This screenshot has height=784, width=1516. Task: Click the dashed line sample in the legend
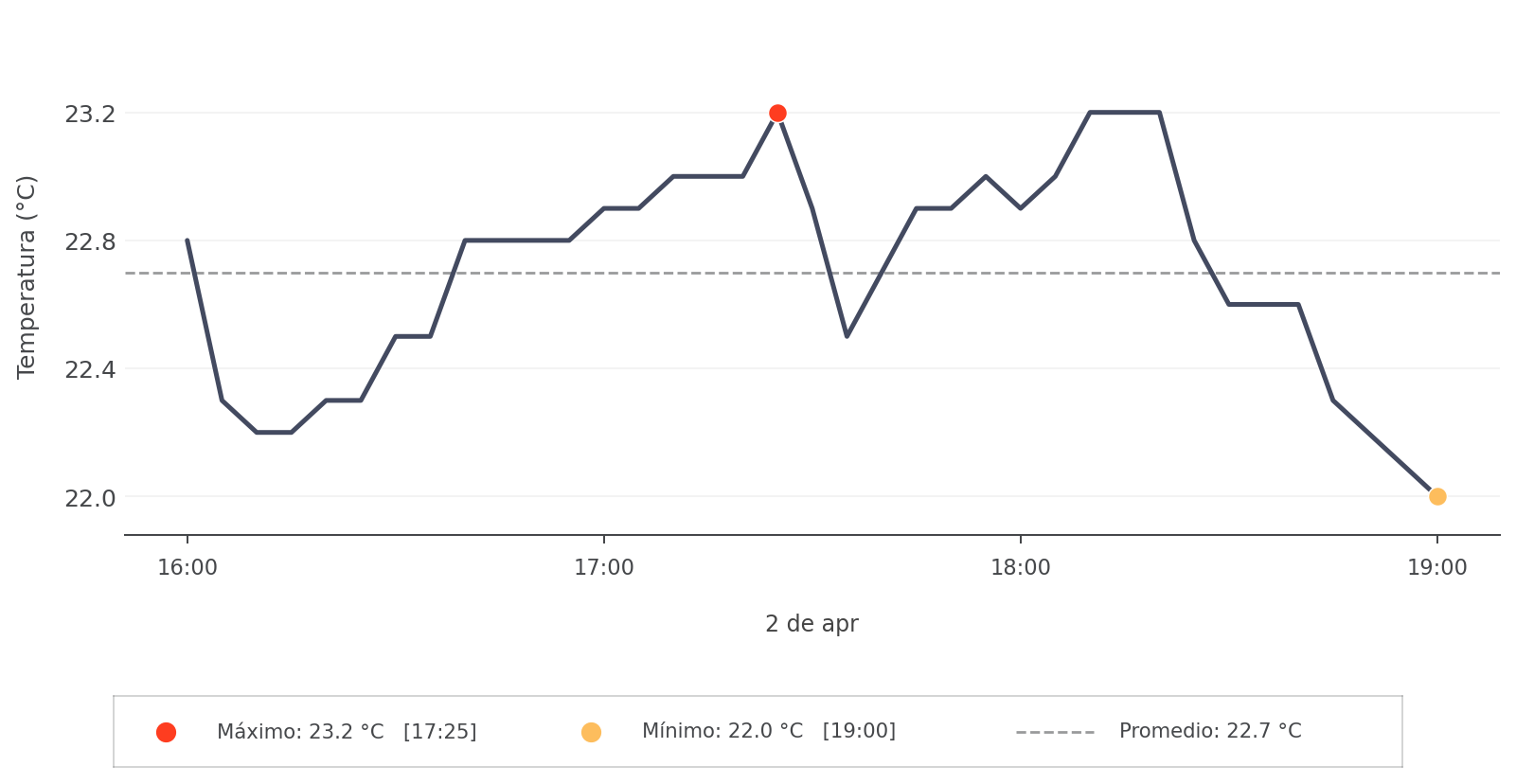click(1055, 732)
